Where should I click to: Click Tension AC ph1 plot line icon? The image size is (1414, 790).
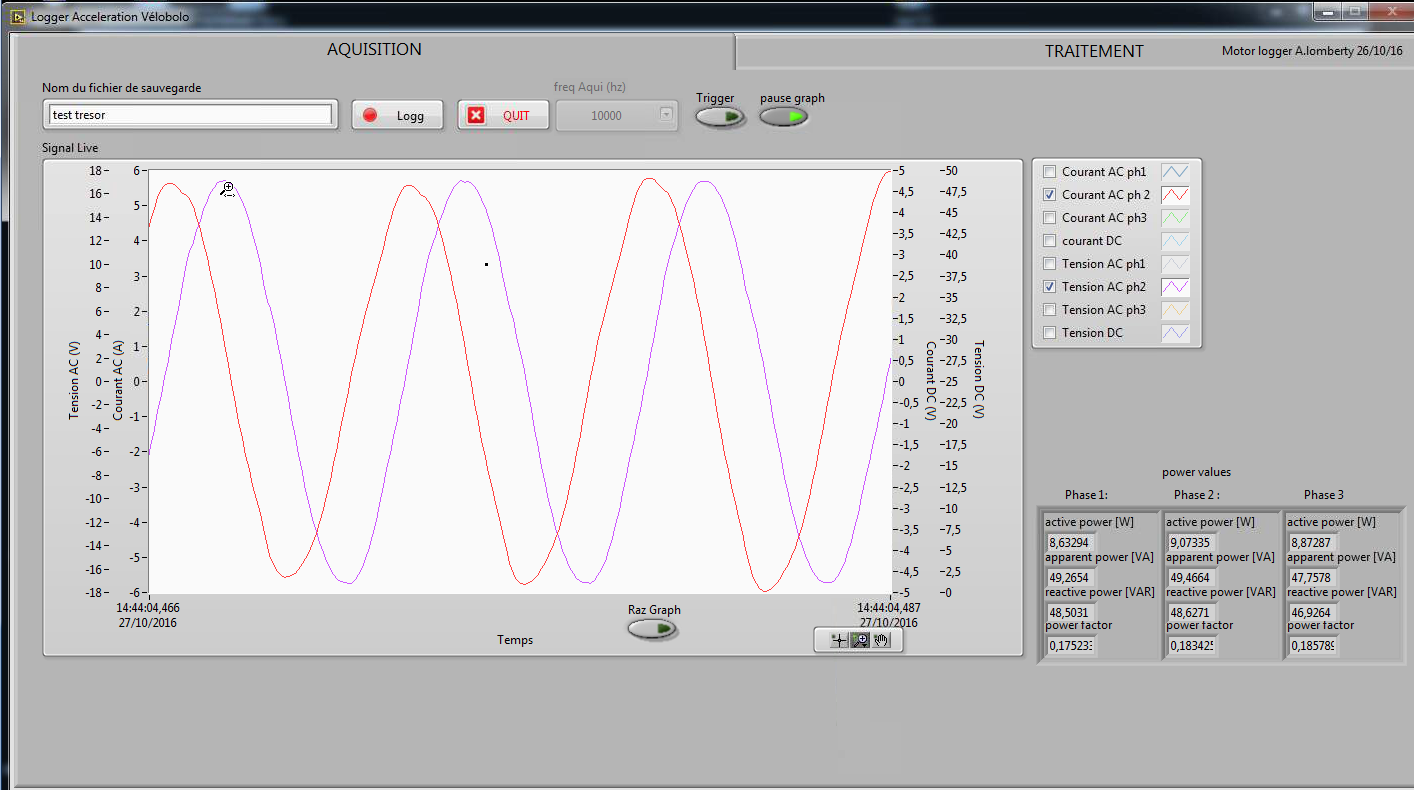click(1175, 264)
